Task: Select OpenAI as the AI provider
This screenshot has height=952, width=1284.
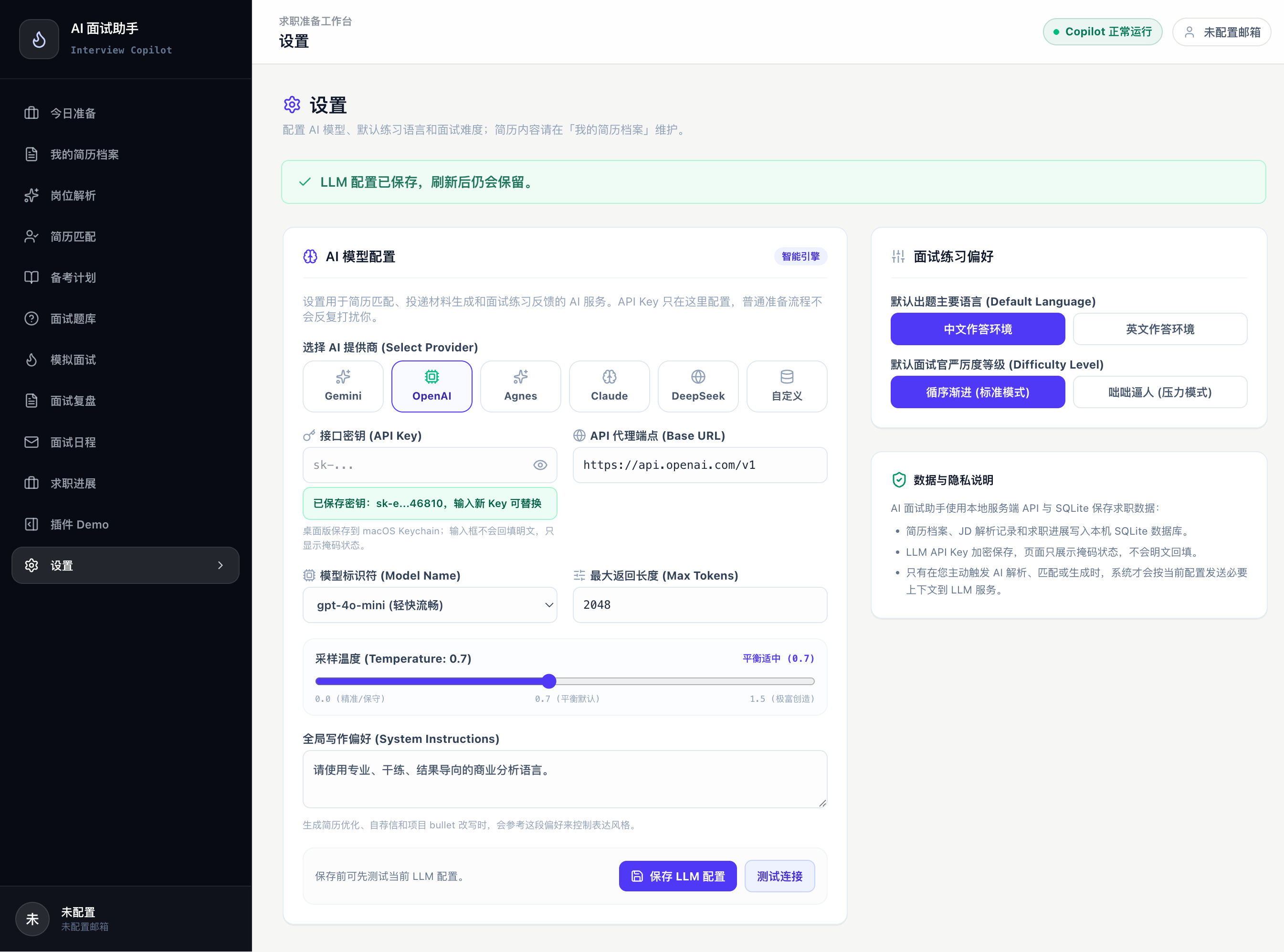Action: [x=432, y=386]
